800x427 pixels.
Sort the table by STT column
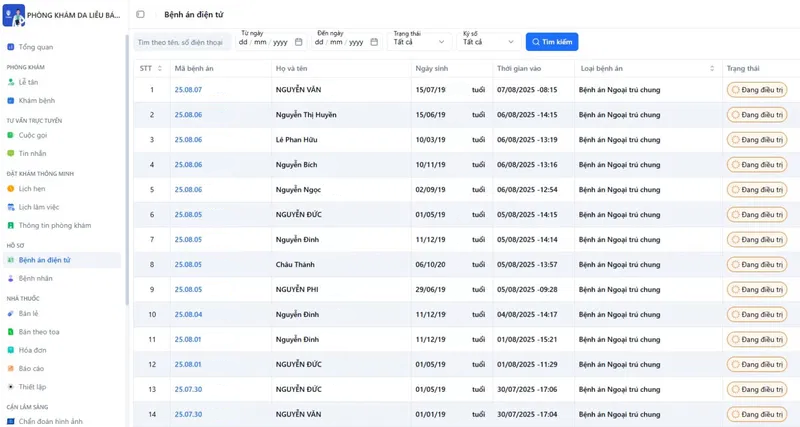160,69
